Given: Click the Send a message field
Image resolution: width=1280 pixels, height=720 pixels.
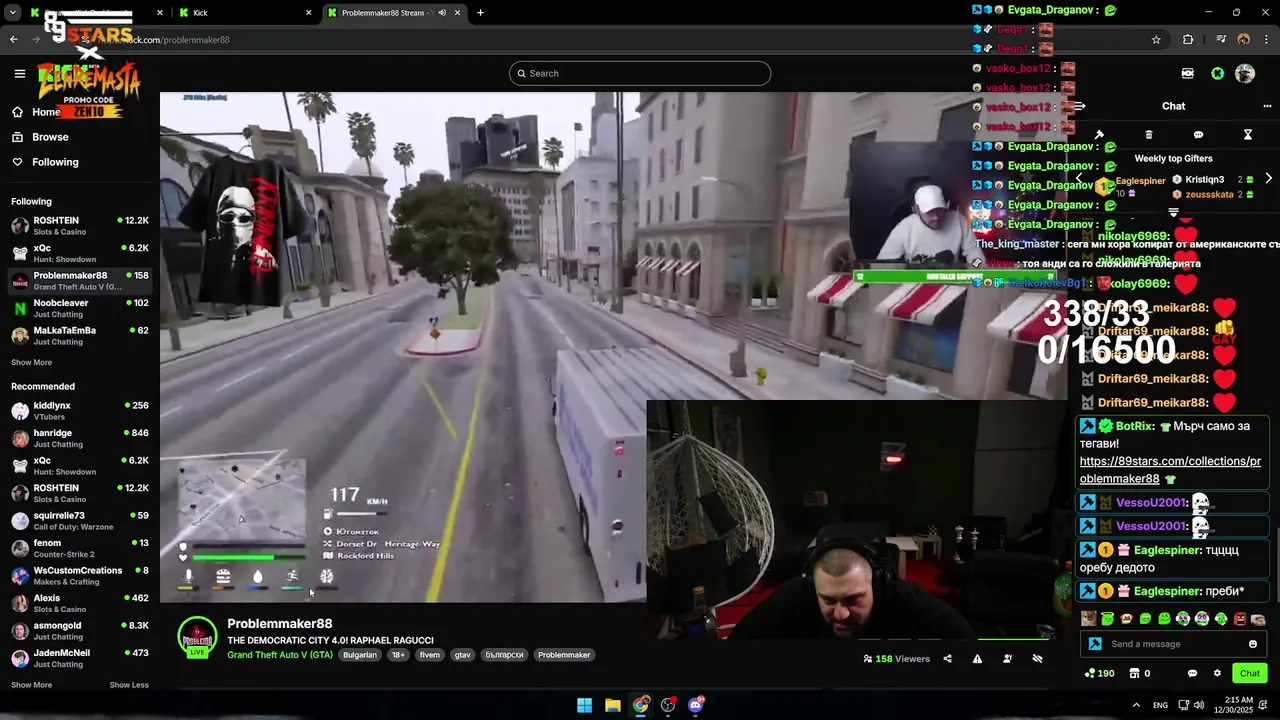Looking at the screenshot, I should click(1174, 644).
